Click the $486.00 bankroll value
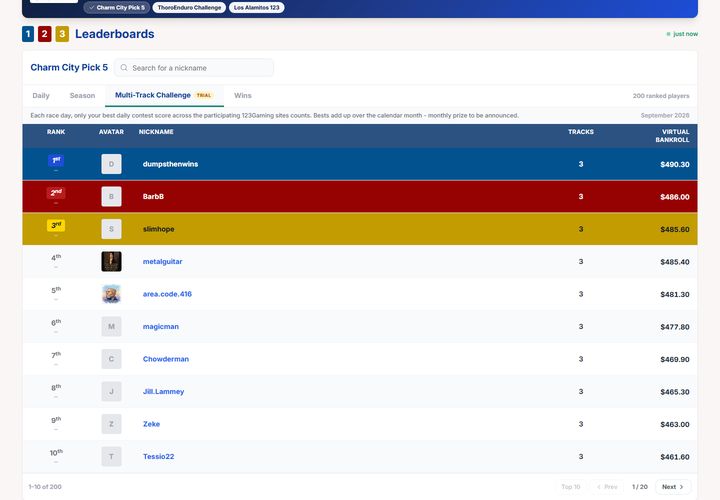The height and width of the screenshot is (500, 720). click(x=675, y=197)
